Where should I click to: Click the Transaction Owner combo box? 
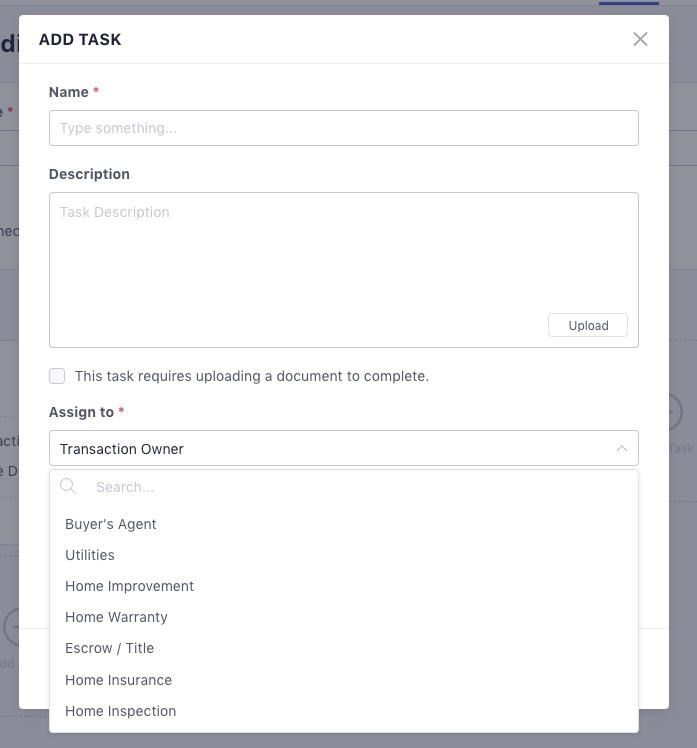tap(343, 448)
